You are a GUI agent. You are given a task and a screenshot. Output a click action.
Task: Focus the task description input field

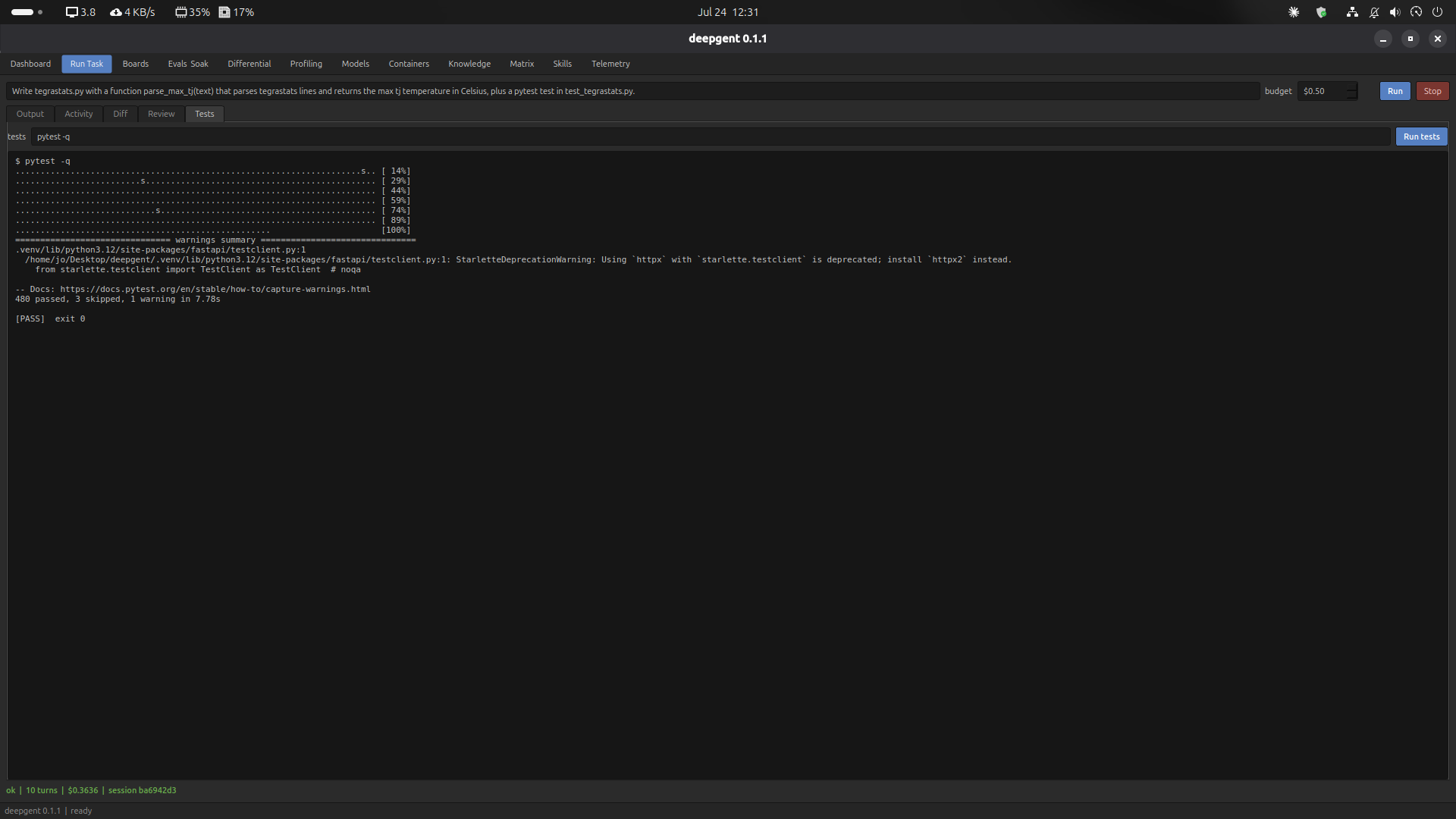click(x=633, y=91)
